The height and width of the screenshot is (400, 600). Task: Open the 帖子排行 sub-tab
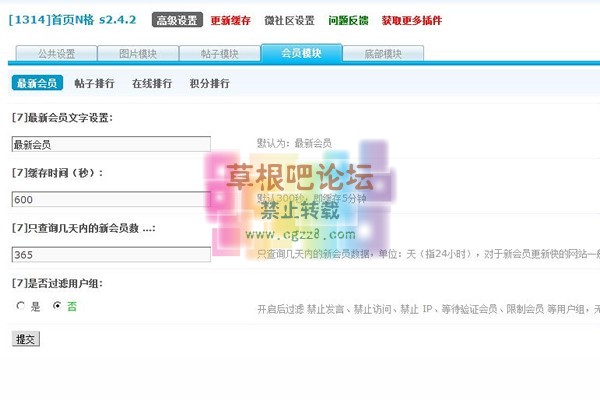95,83
